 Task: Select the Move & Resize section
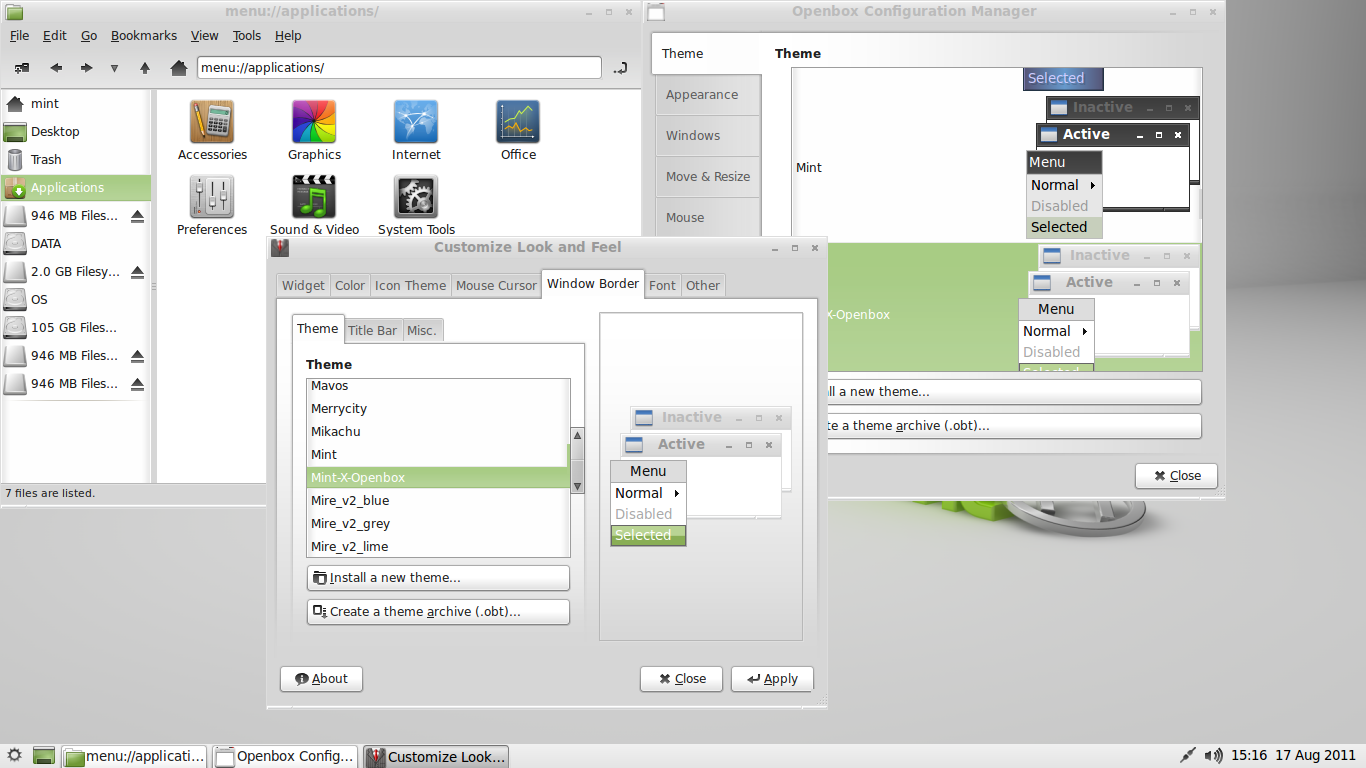pos(707,176)
